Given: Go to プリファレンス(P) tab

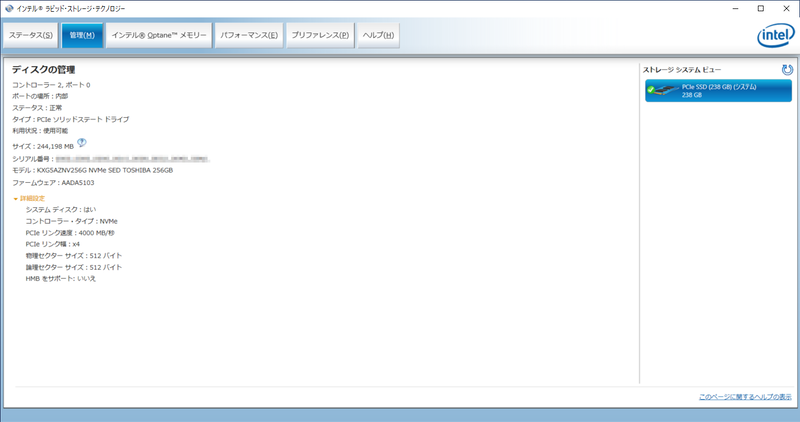Looking at the screenshot, I should coord(320,35).
